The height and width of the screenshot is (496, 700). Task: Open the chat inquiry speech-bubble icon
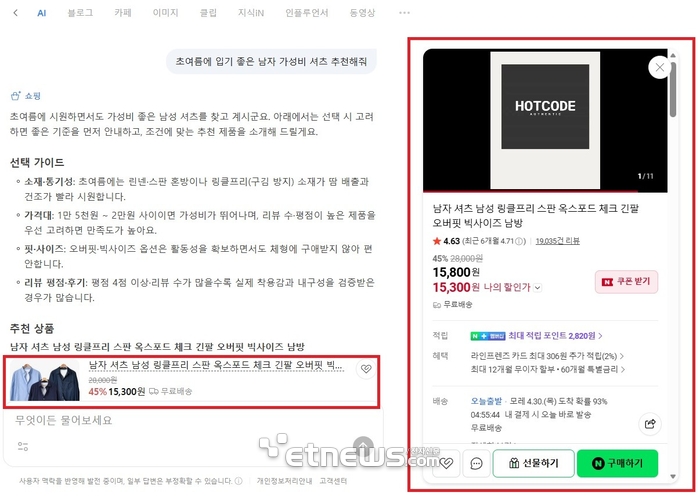point(476,463)
